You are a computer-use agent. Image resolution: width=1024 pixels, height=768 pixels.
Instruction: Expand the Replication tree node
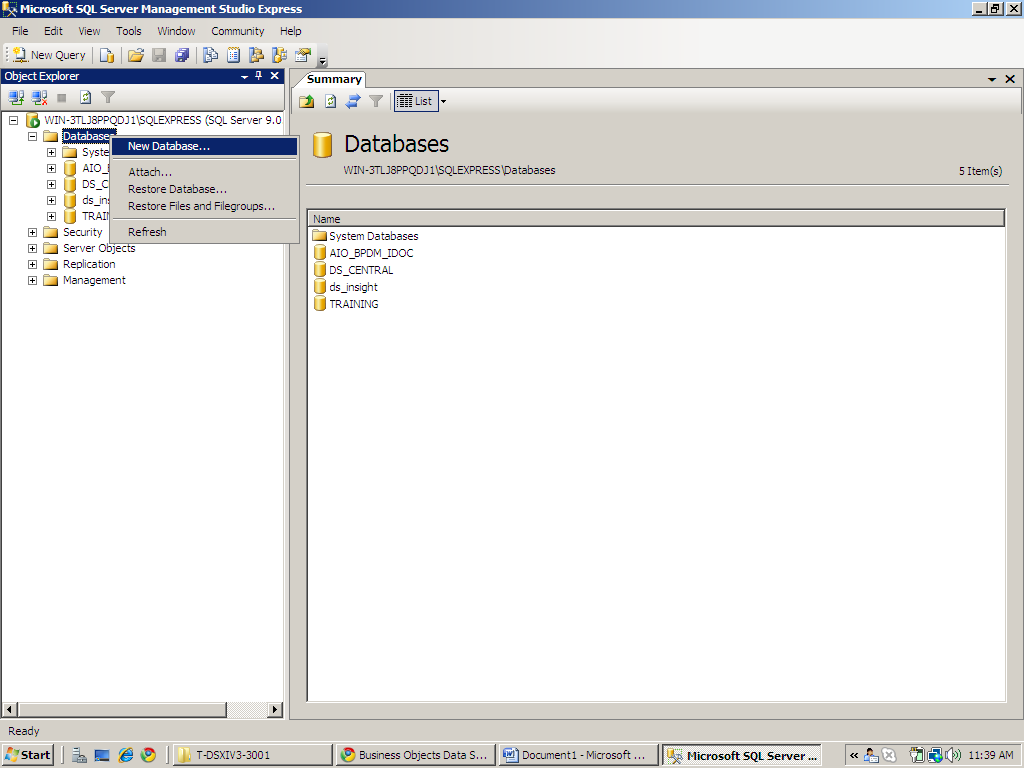[32, 264]
